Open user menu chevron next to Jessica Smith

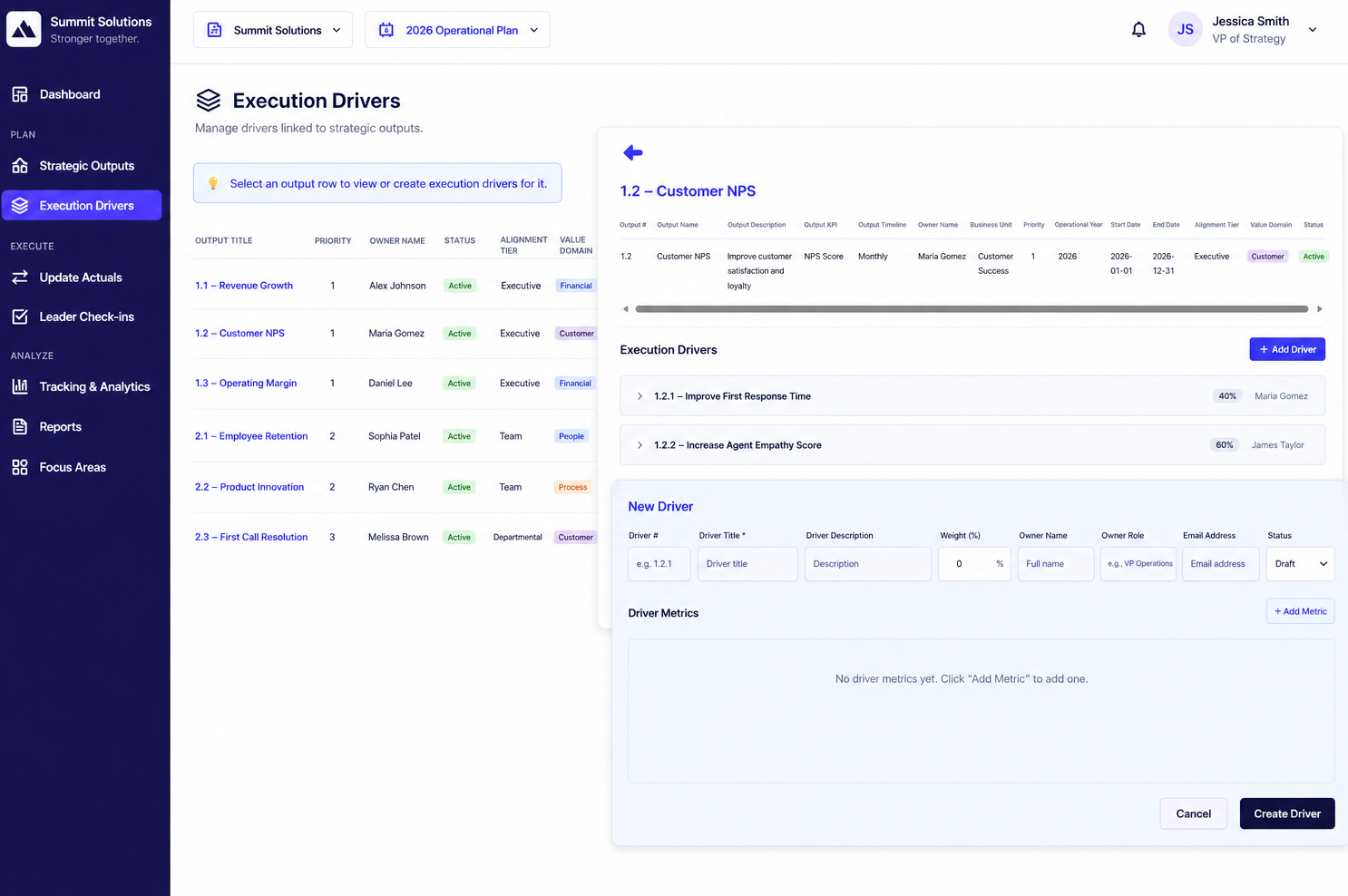(1313, 30)
